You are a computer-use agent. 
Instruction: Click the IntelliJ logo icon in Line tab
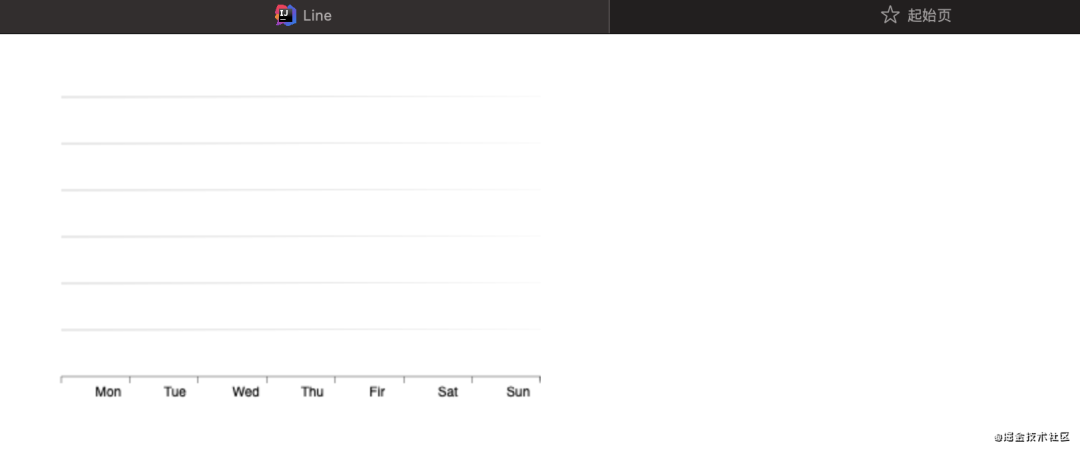[286, 15]
